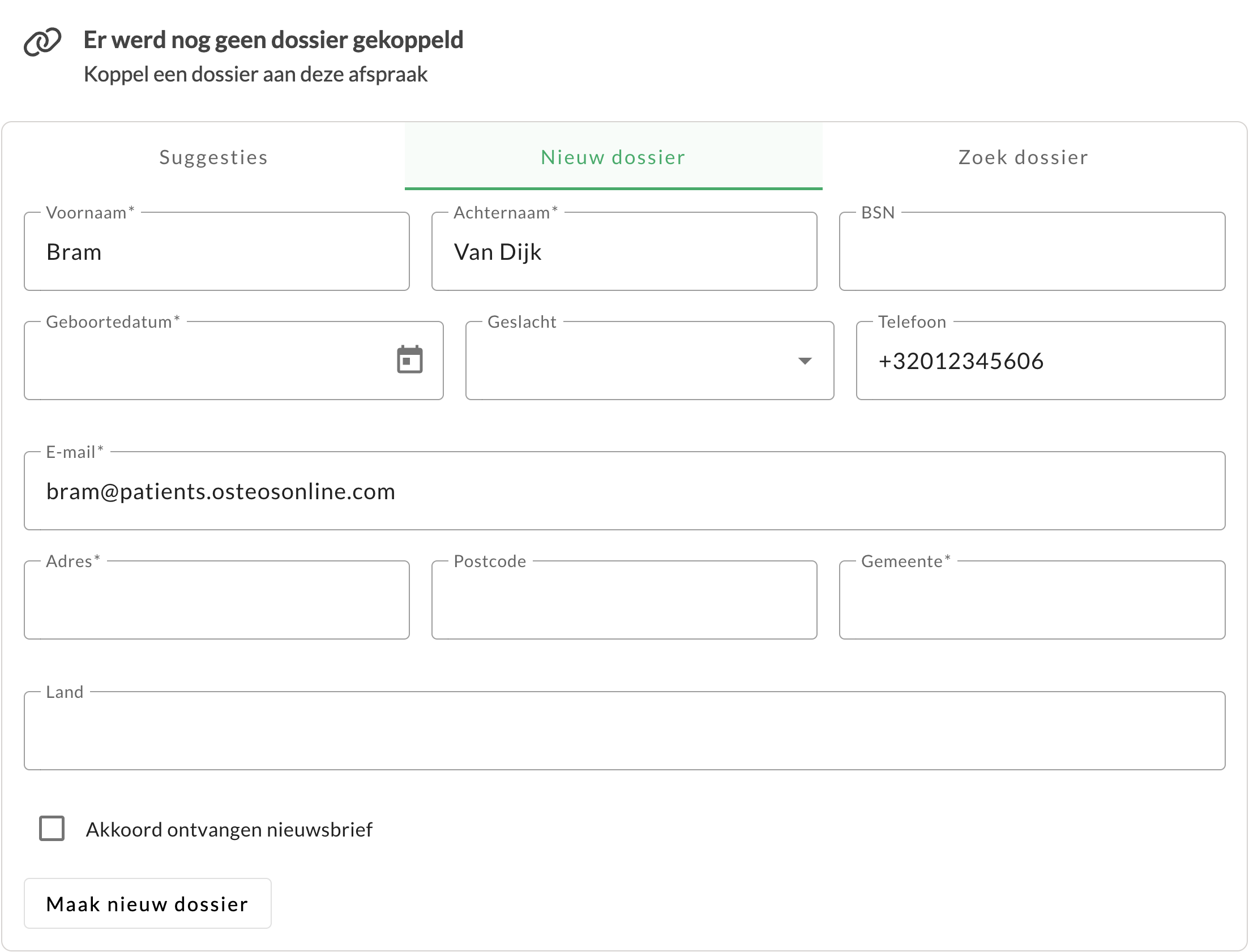Open the Geboortedatum calendar picker icon
This screenshot has width=1249, height=952.
coord(410,360)
